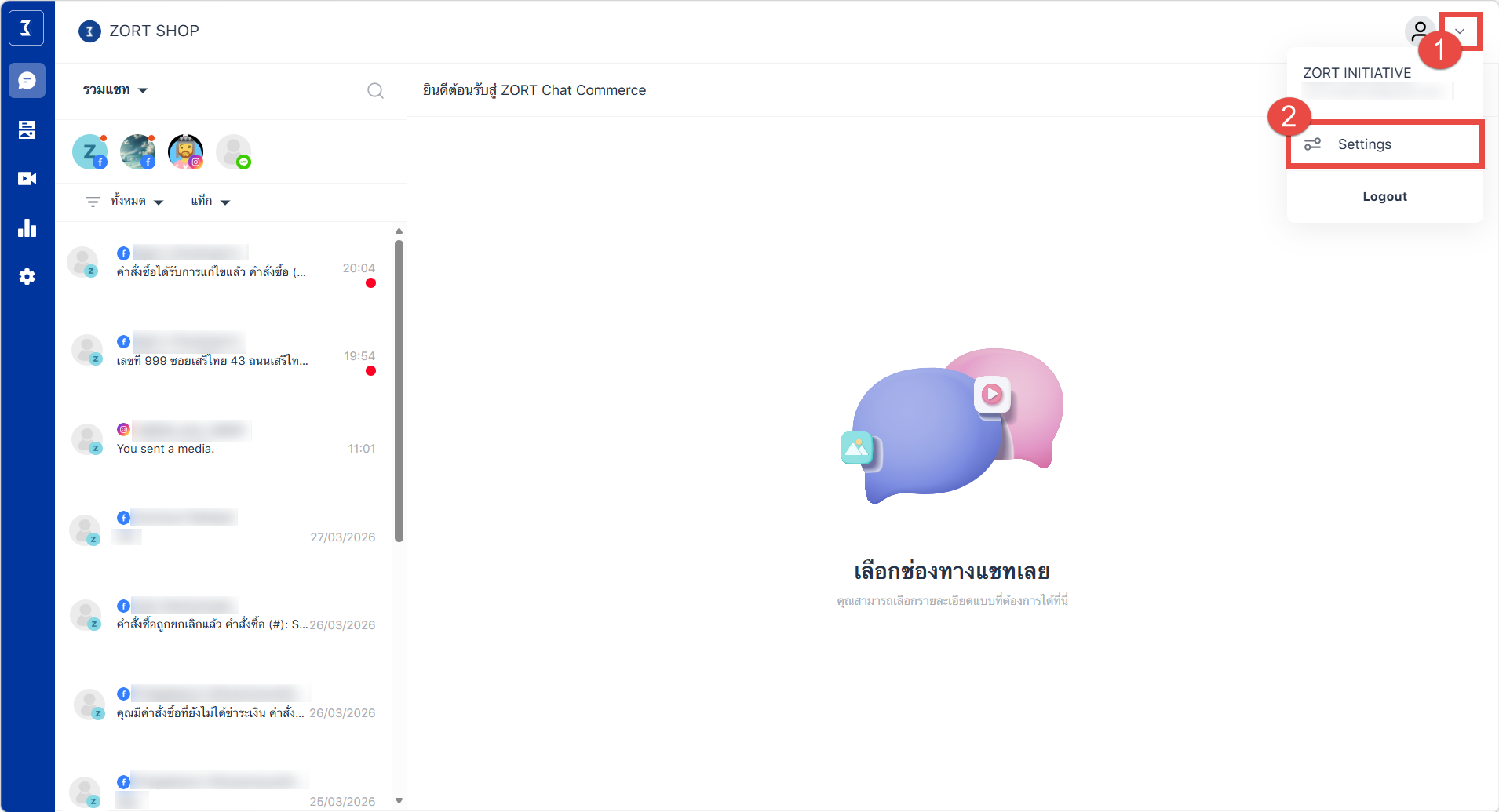Open the bar chart reports icon
1499x812 pixels.
point(27,228)
